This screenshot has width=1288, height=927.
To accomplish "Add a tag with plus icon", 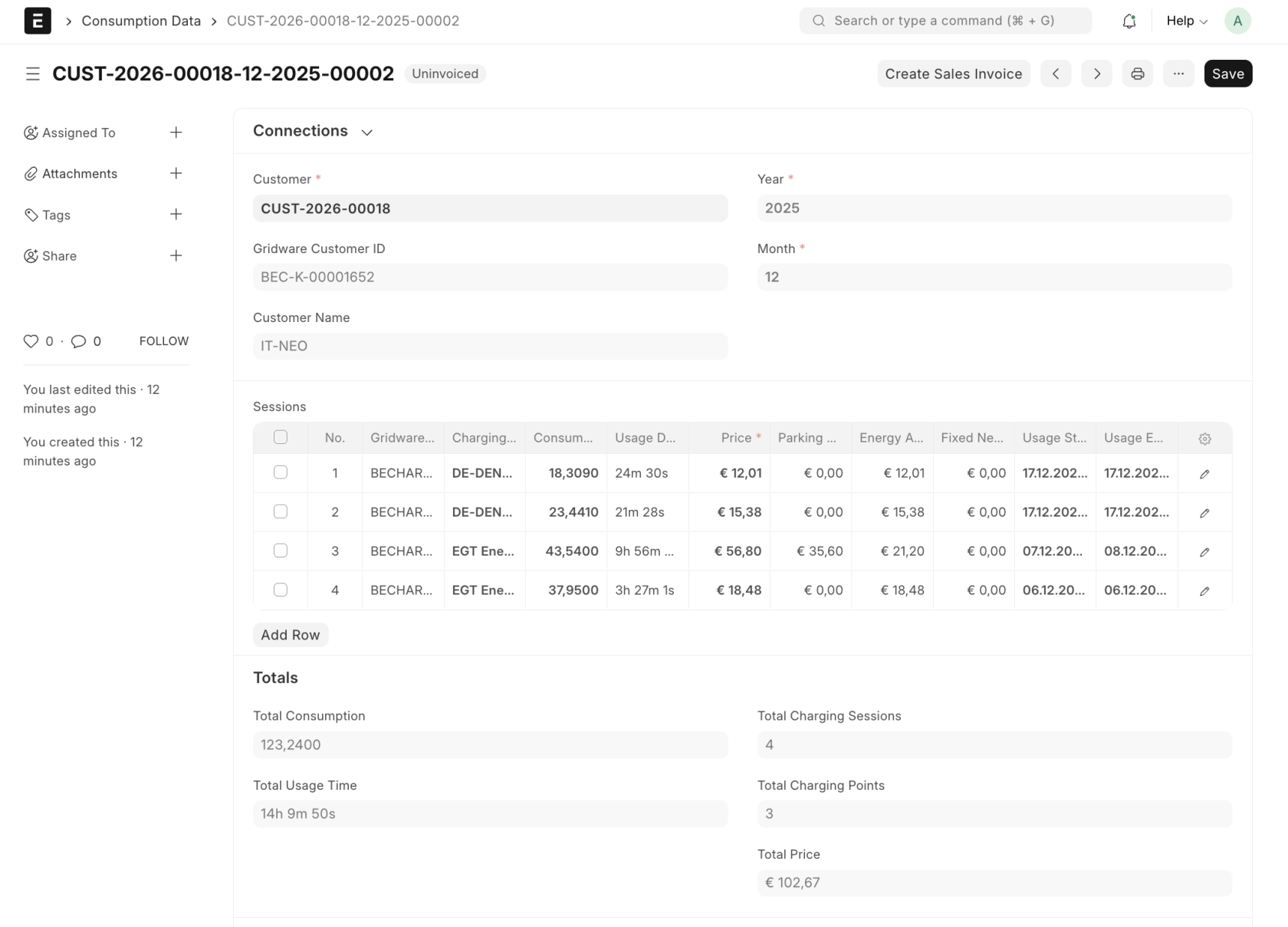I will pyautogui.click(x=176, y=215).
